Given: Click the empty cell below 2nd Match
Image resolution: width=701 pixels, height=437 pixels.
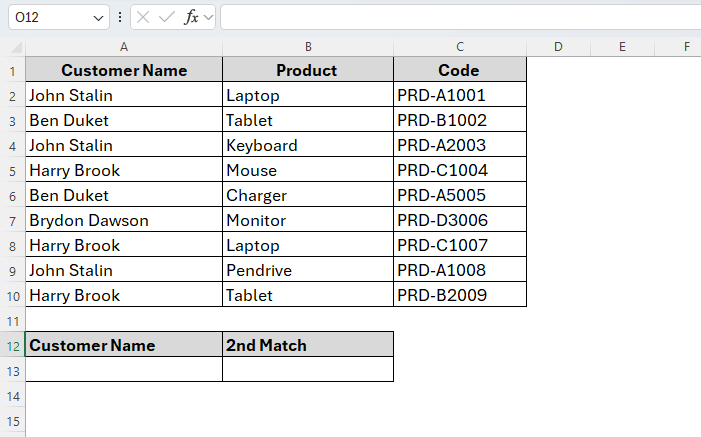Looking at the screenshot, I should (308, 370).
